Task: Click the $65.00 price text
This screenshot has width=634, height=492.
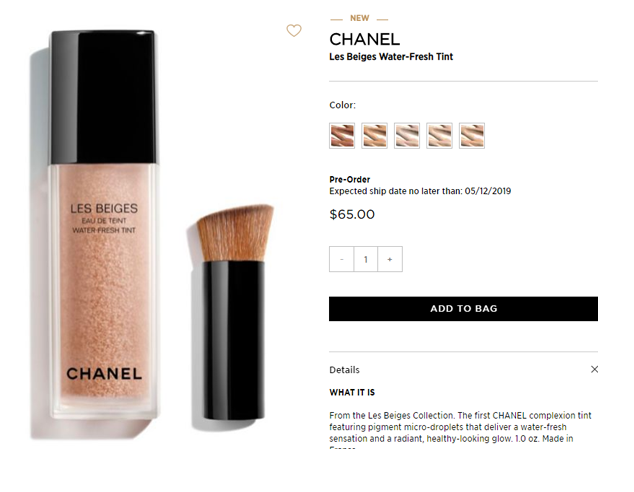Action: click(352, 214)
